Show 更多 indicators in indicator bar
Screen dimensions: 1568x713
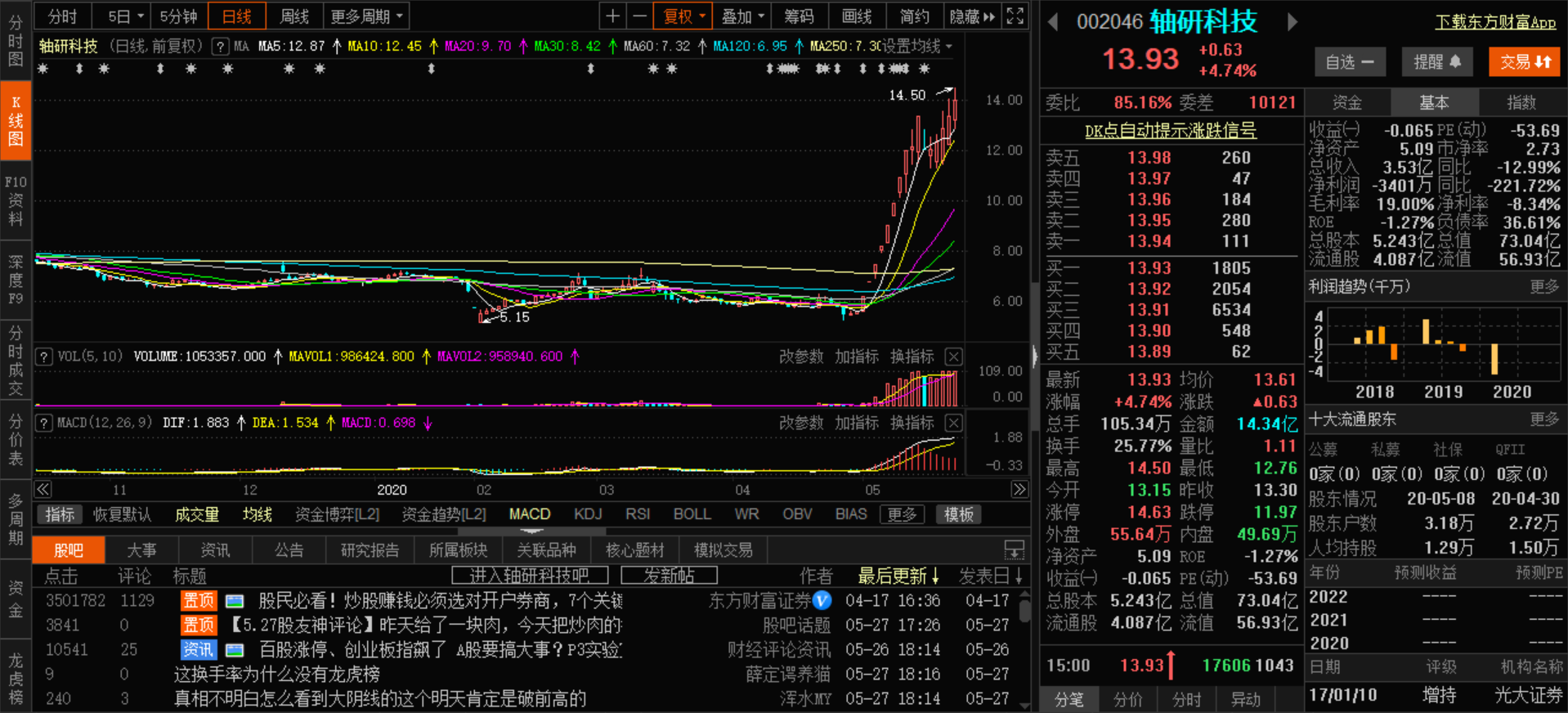(x=902, y=514)
